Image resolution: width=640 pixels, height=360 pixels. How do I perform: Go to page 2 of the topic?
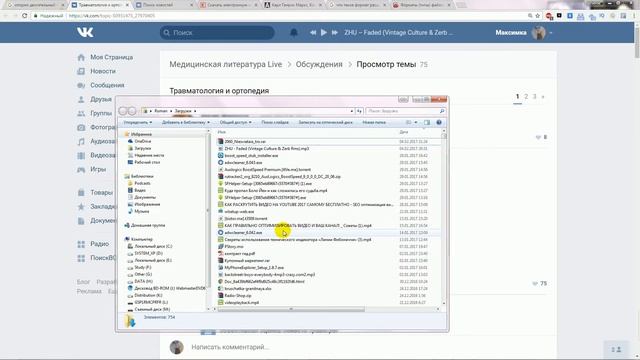tap(526, 97)
